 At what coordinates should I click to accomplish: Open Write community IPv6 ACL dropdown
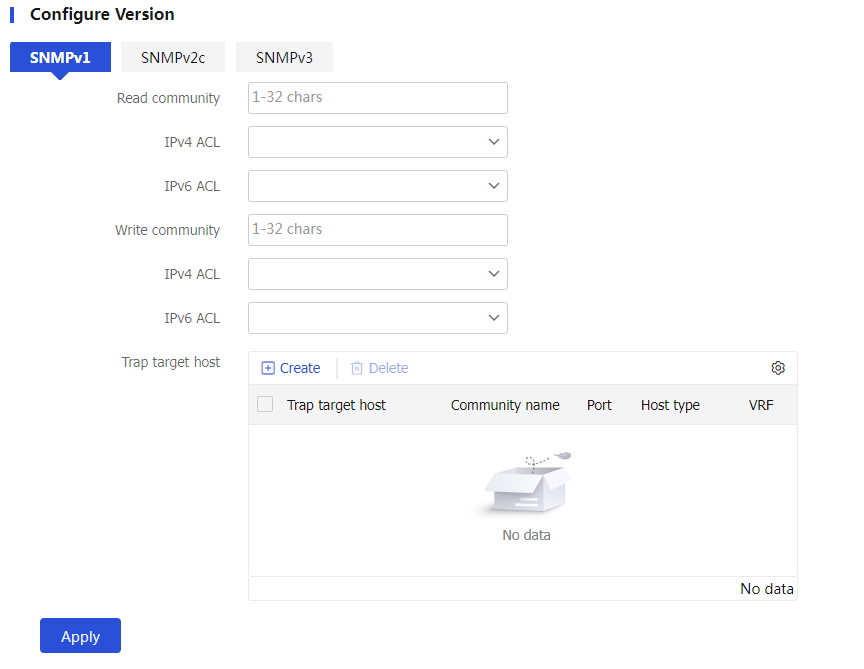(x=377, y=318)
